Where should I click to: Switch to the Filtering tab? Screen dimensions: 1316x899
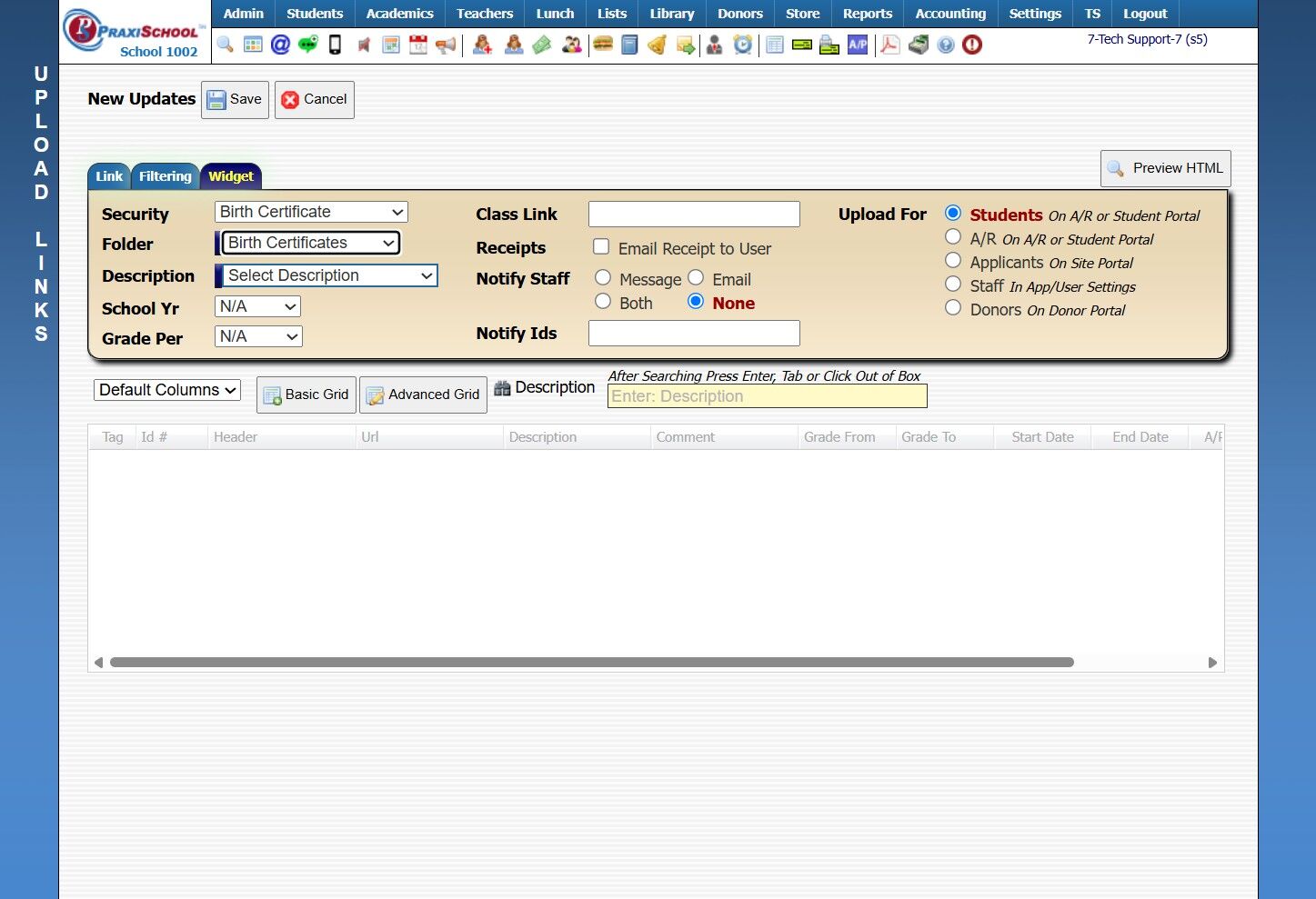click(166, 176)
